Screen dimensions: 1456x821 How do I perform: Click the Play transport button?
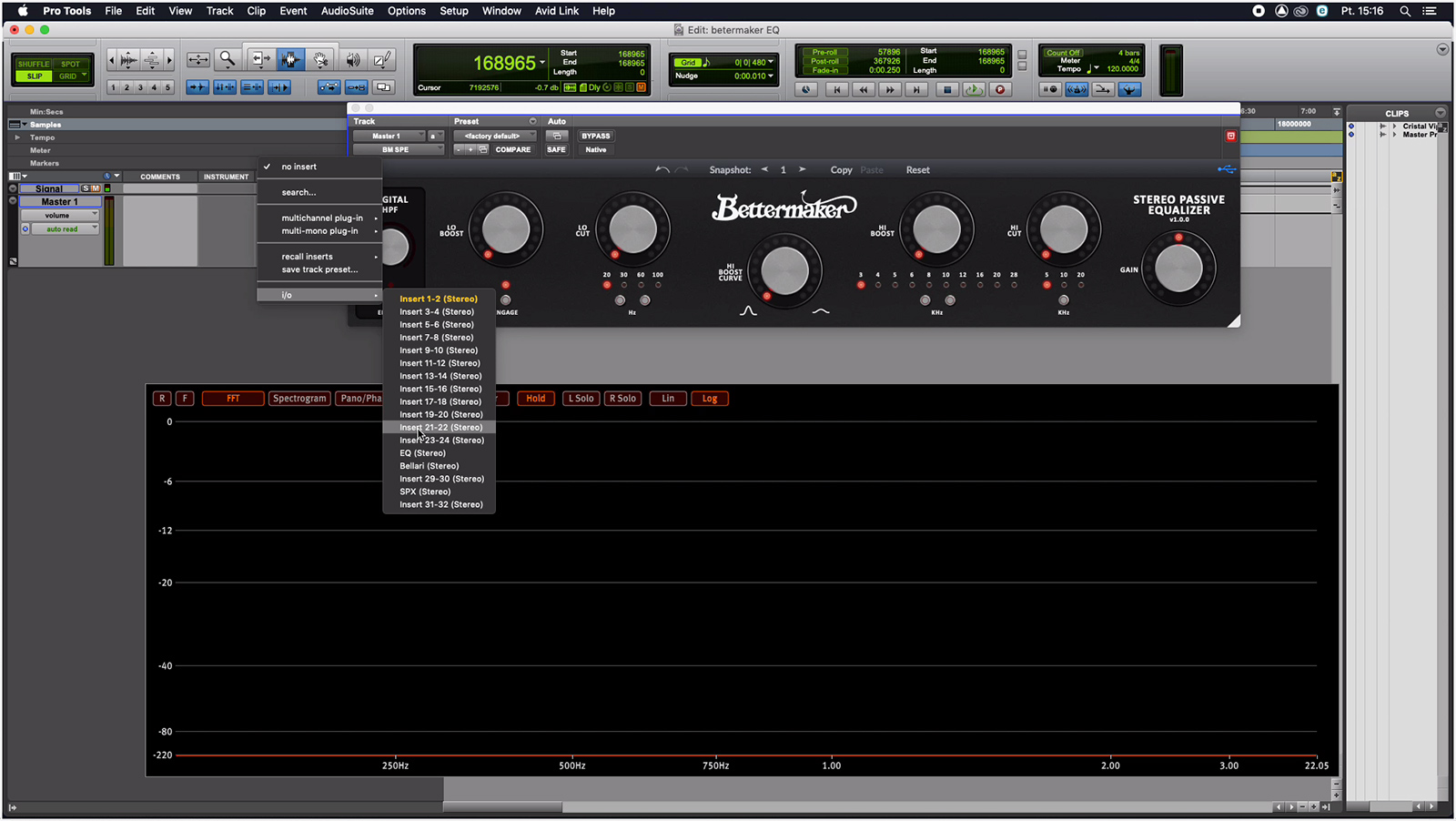tap(974, 89)
